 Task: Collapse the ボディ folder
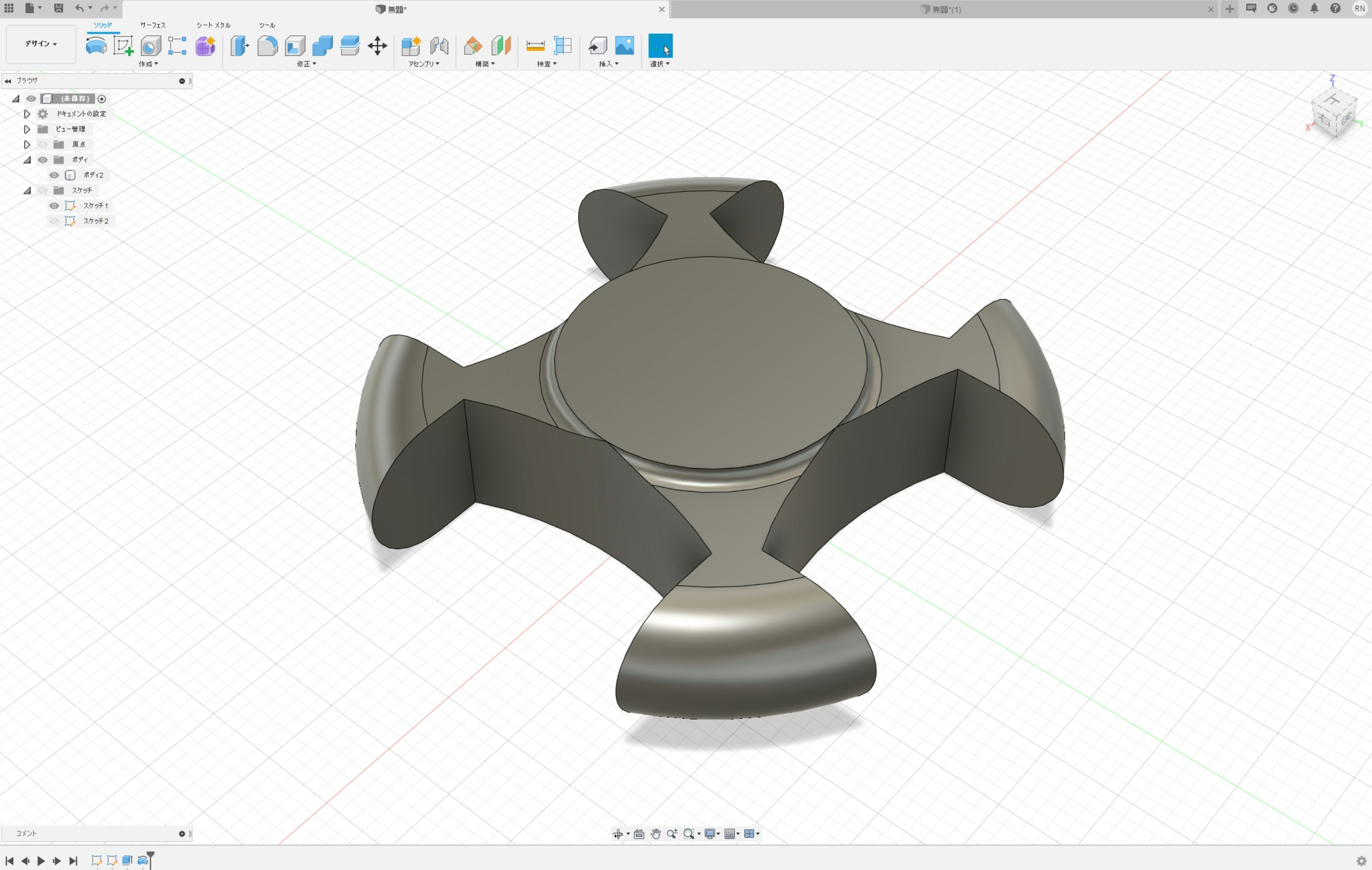27,160
